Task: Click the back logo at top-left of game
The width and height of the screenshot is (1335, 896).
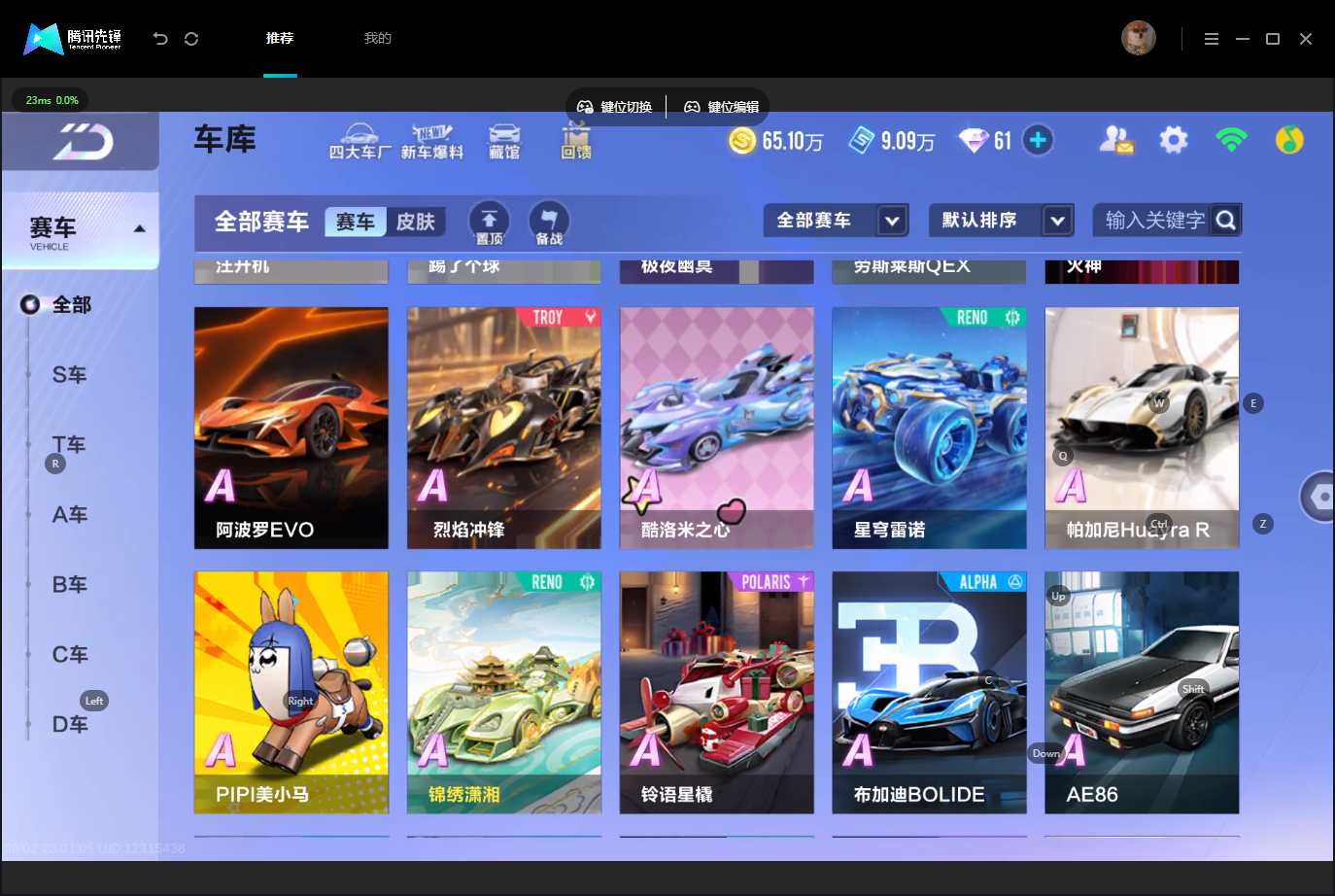Action: pos(81,142)
